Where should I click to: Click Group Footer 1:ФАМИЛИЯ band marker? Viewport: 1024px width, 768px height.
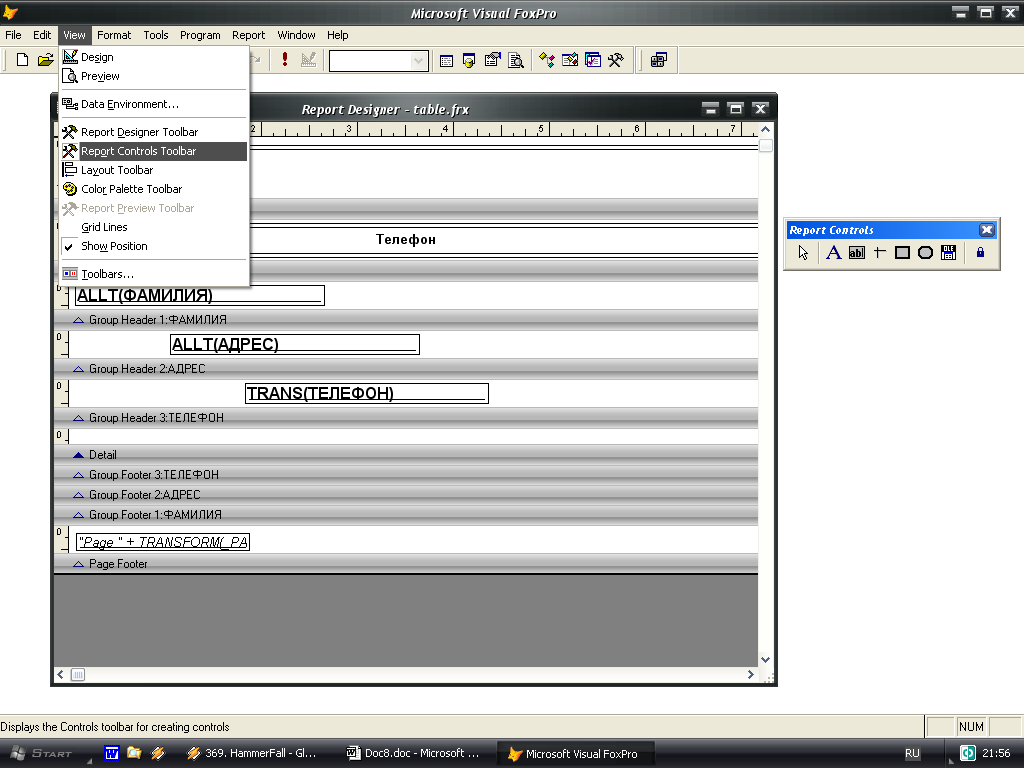(x=78, y=515)
